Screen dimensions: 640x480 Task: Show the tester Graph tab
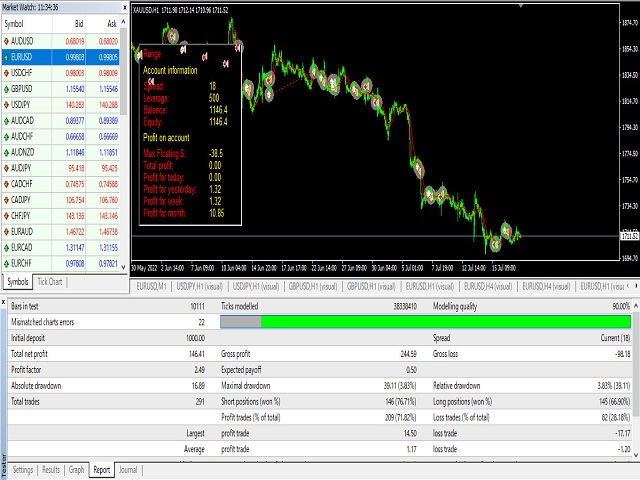pyautogui.click(x=77, y=468)
